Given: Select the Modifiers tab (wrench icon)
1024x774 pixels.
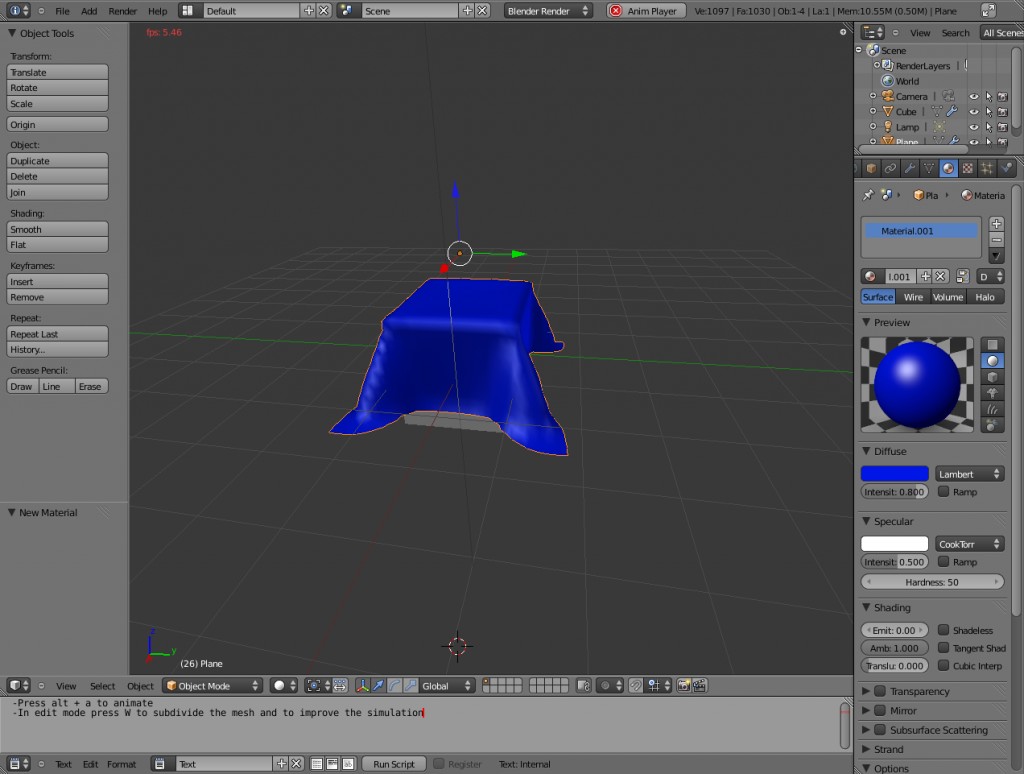Looking at the screenshot, I should 910,167.
